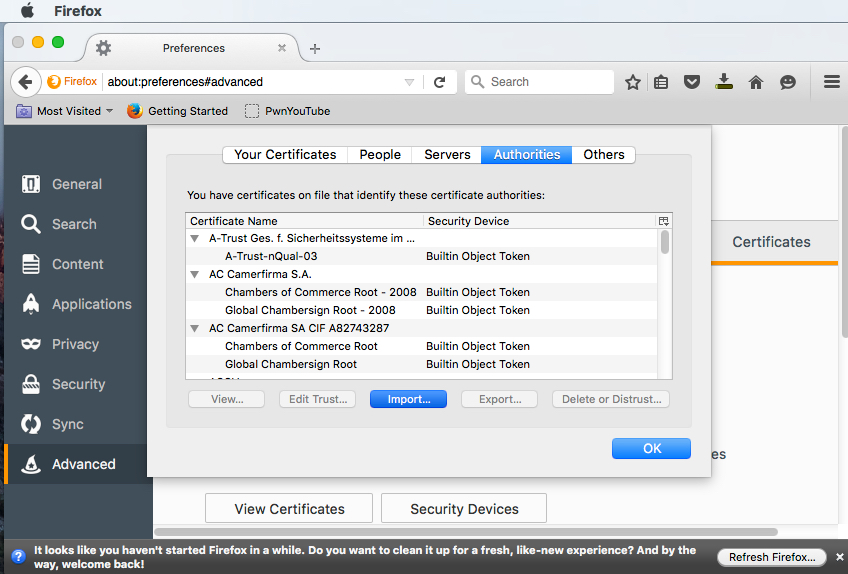
Task: Show bookmarks list icon in toolbar
Action: [661, 82]
